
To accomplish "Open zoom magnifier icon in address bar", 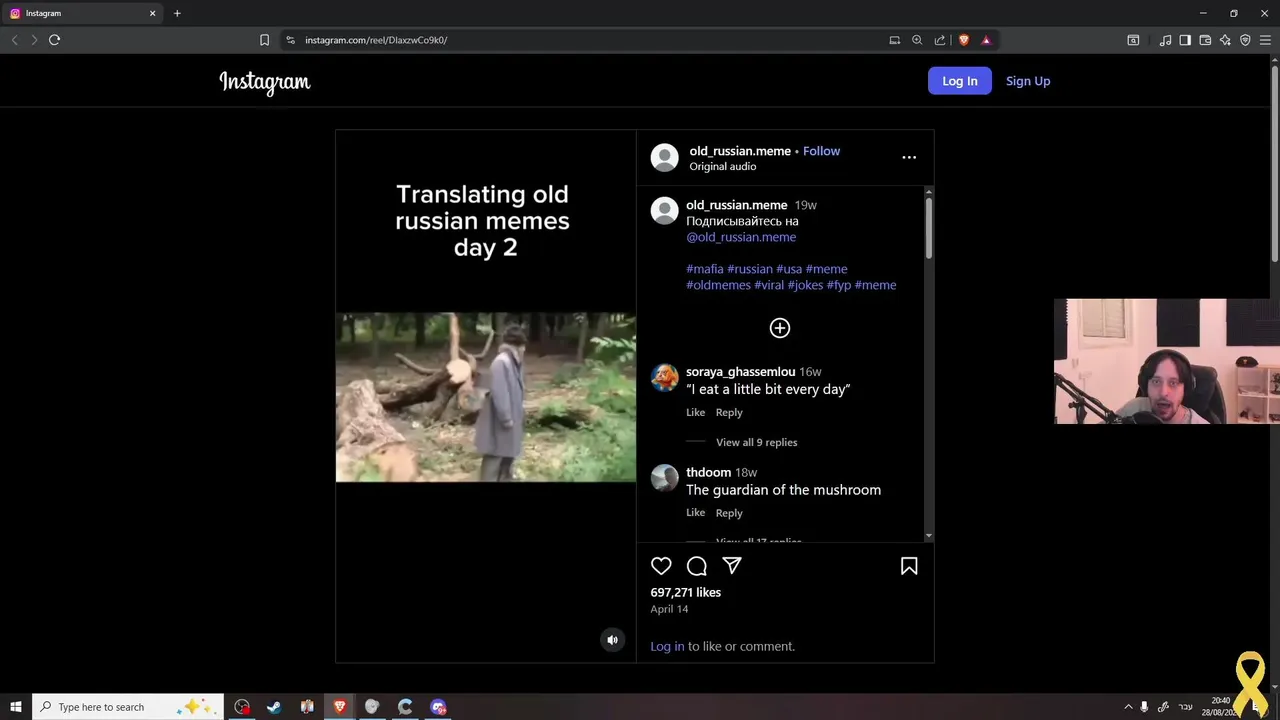I will pyautogui.click(x=917, y=40).
